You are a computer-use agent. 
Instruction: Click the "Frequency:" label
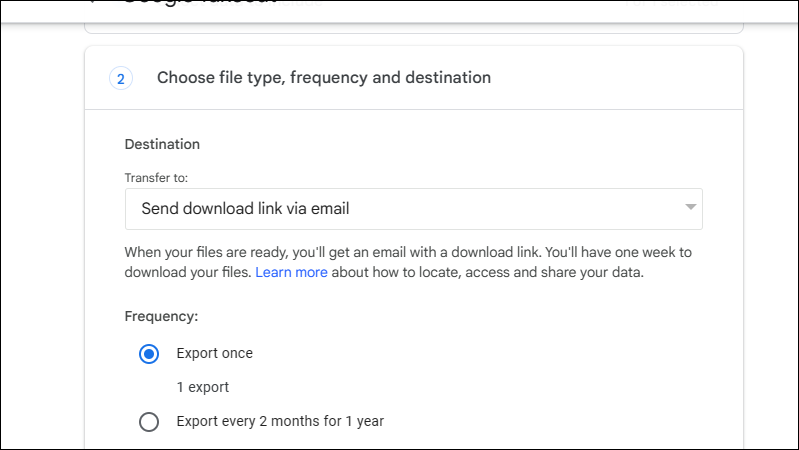point(161,317)
